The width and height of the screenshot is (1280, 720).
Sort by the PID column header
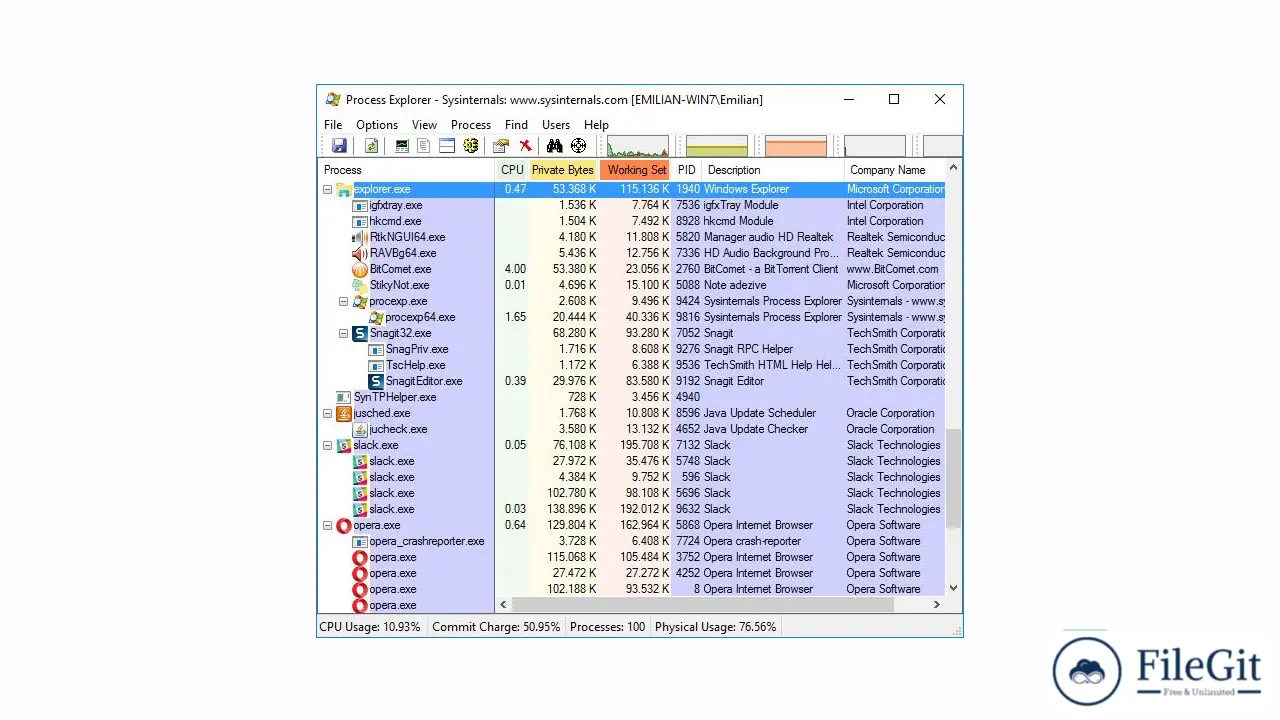click(x=686, y=170)
